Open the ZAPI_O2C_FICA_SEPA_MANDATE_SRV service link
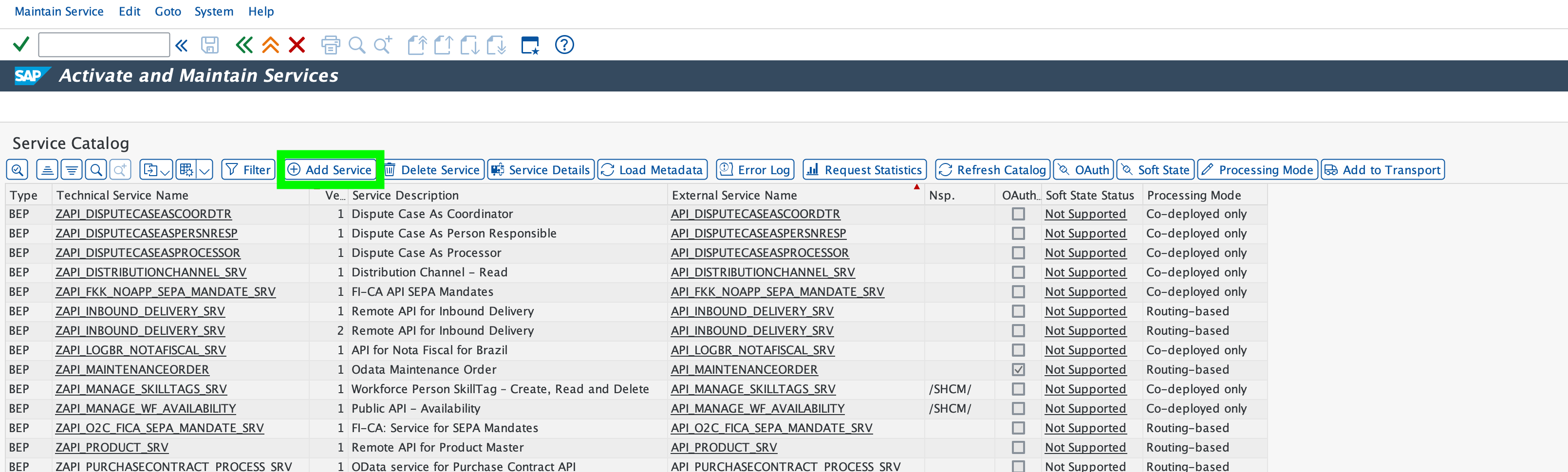Image resolution: width=1568 pixels, height=472 pixels. (x=160, y=428)
